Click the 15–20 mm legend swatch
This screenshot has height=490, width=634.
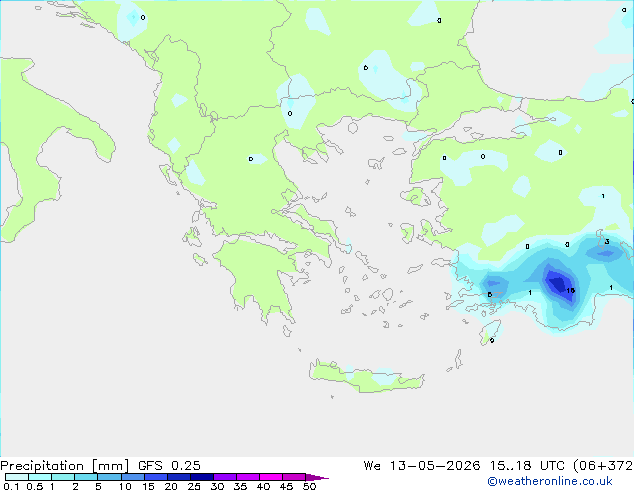point(155,477)
